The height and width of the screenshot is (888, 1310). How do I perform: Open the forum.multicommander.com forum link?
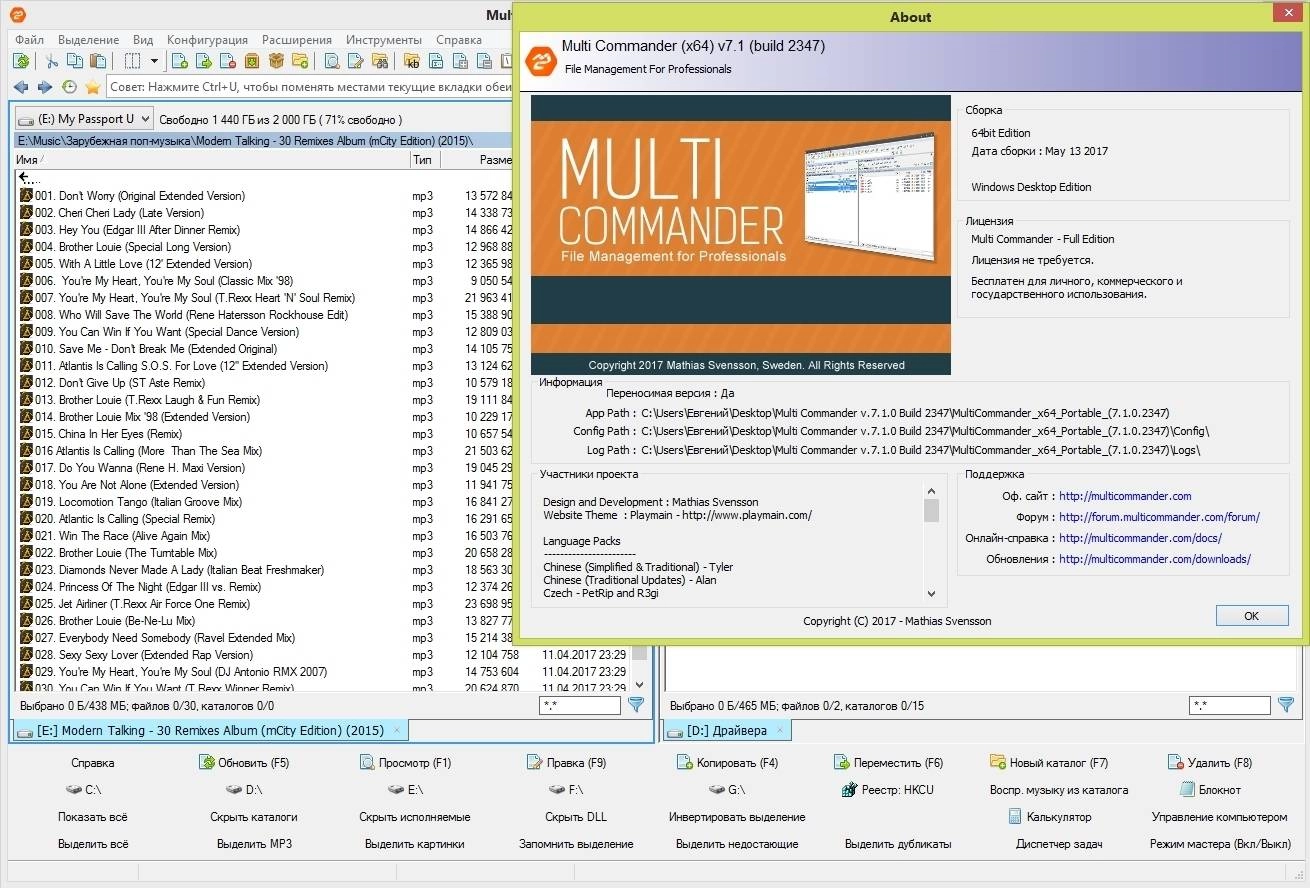pos(1159,517)
